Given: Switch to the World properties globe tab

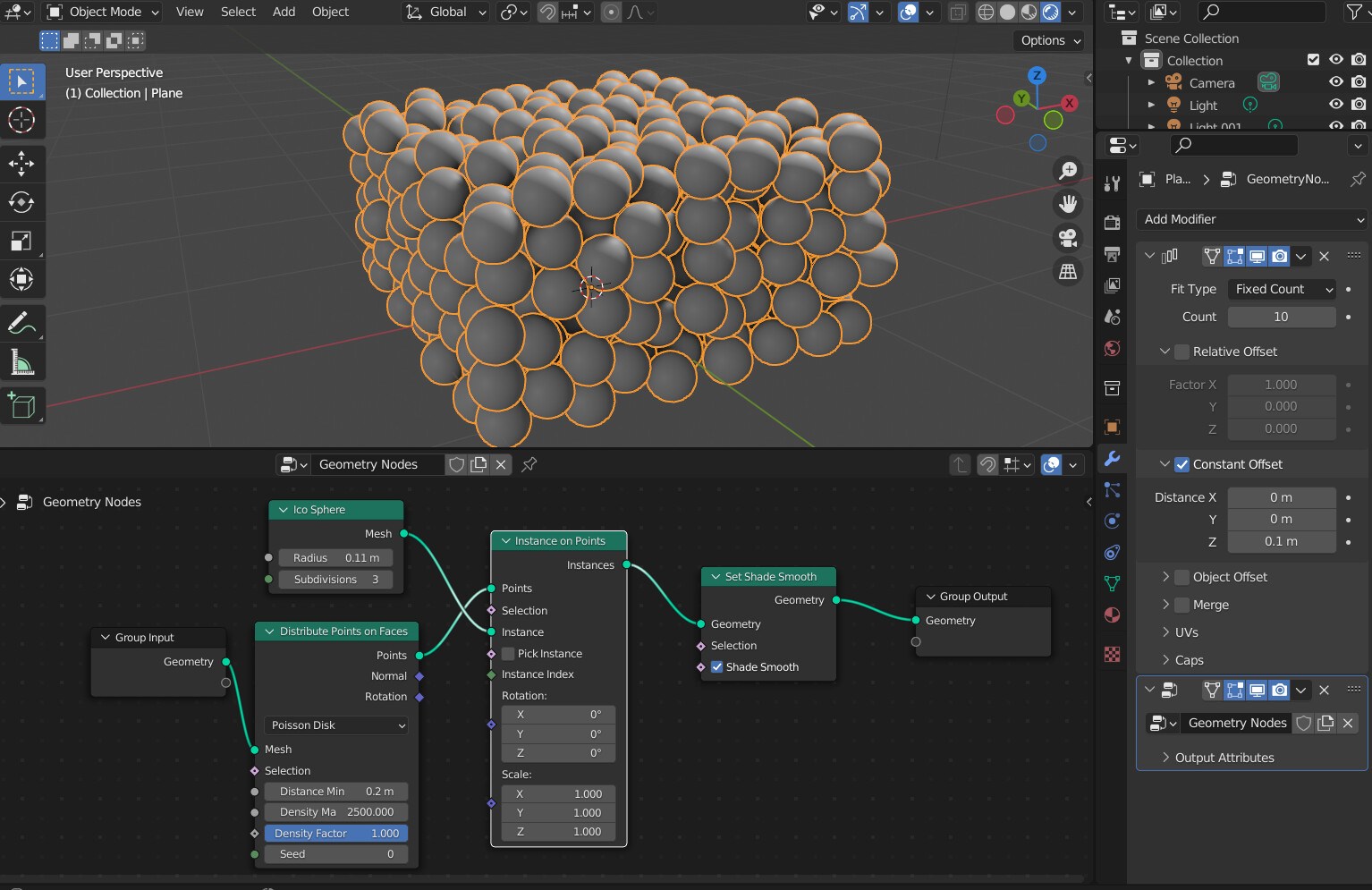Looking at the screenshot, I should pyautogui.click(x=1112, y=349).
